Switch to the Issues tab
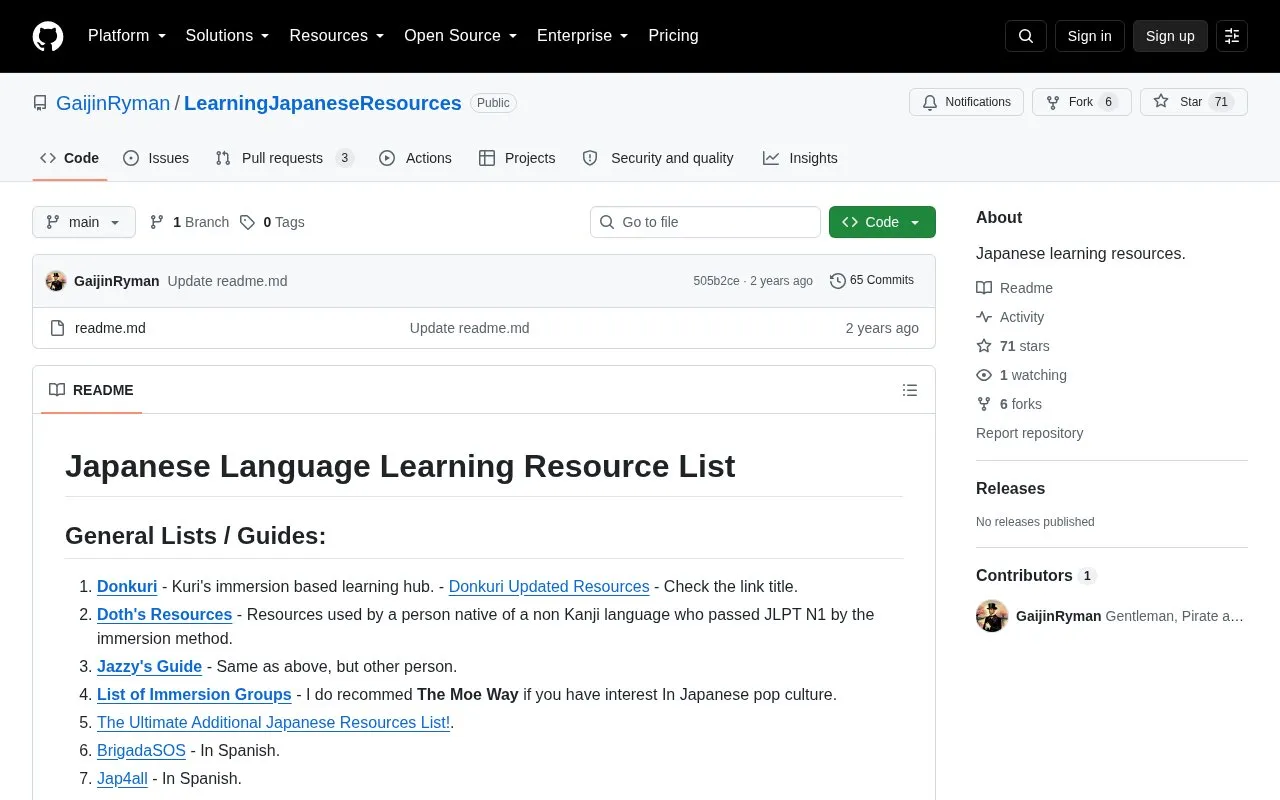The image size is (1280, 800). (x=156, y=158)
